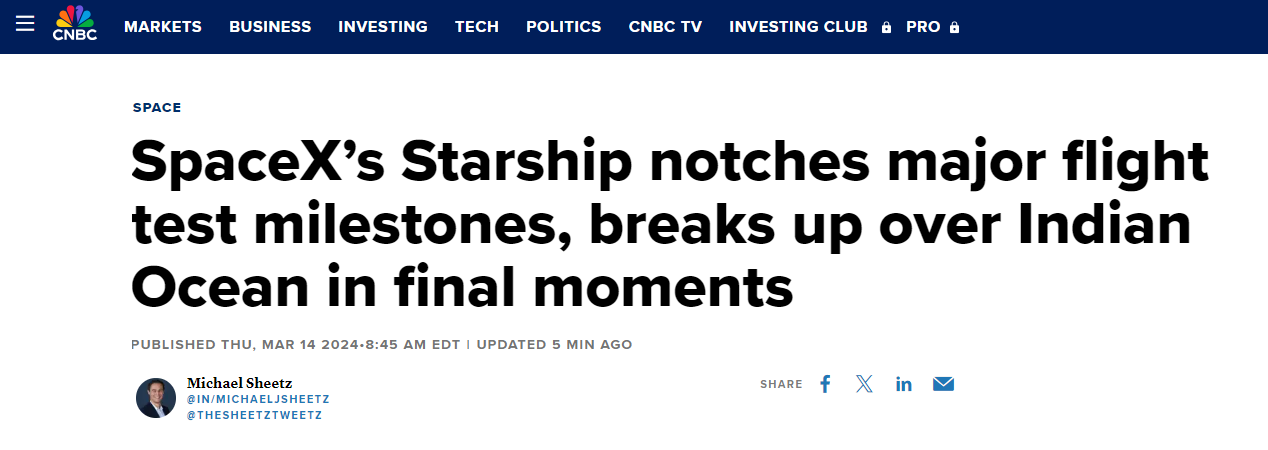The width and height of the screenshot is (1268, 450).
Task: Navigate to the Politics section
Action: point(564,27)
